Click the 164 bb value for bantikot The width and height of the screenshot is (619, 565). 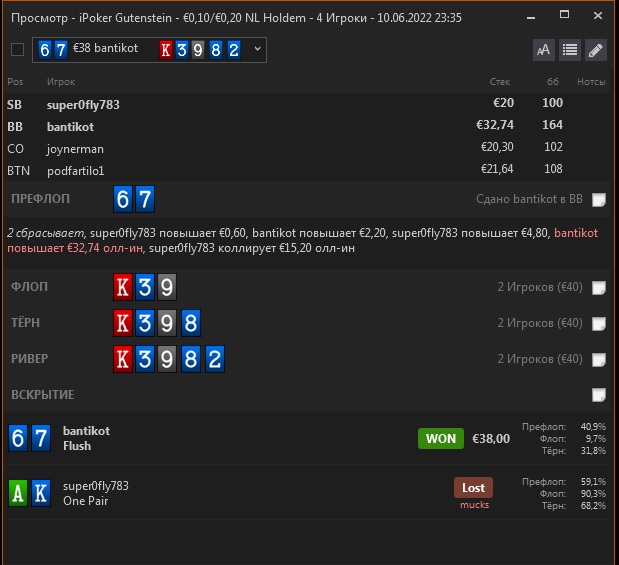click(552, 125)
